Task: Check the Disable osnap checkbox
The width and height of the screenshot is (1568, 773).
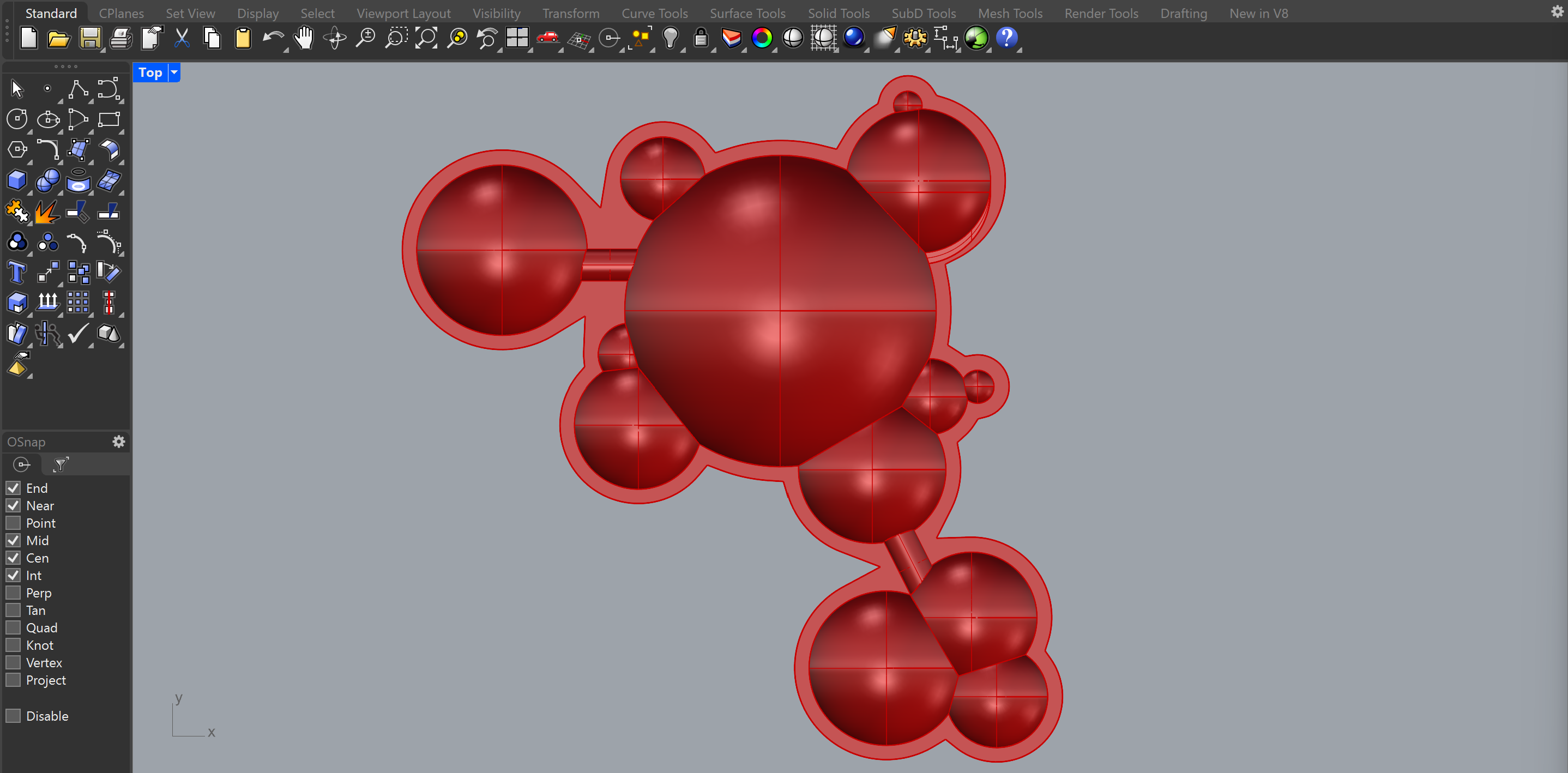Action: [13, 716]
